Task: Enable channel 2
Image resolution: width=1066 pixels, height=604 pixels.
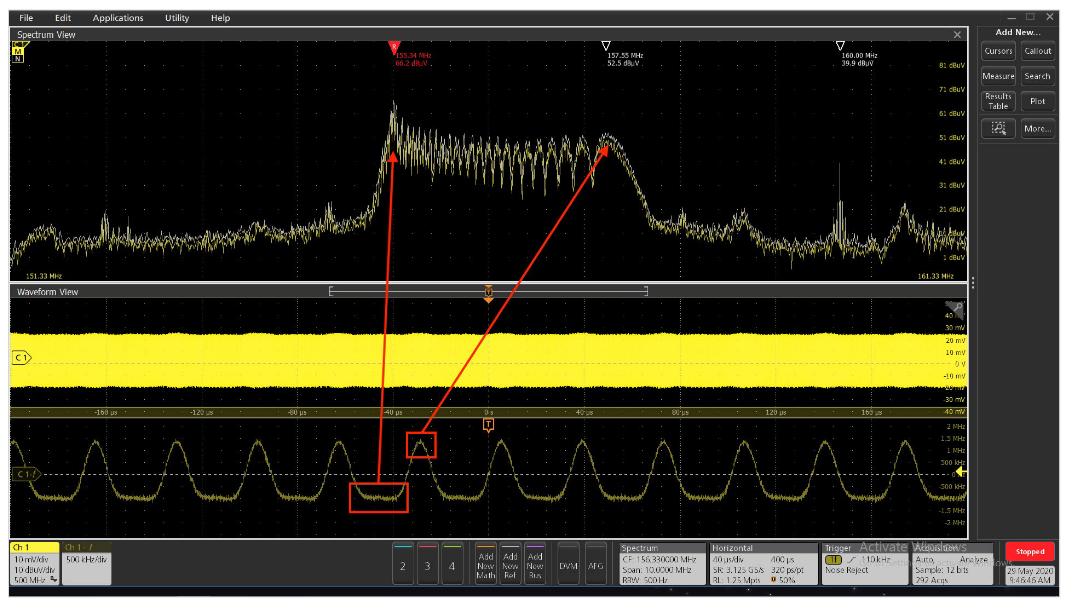Action: [403, 563]
